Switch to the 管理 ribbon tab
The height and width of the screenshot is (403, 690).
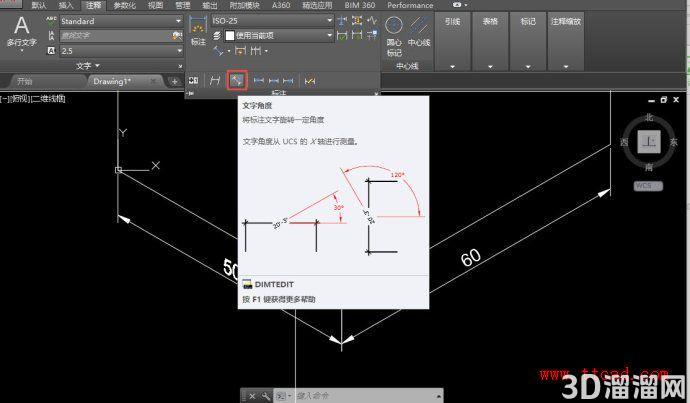183,5
